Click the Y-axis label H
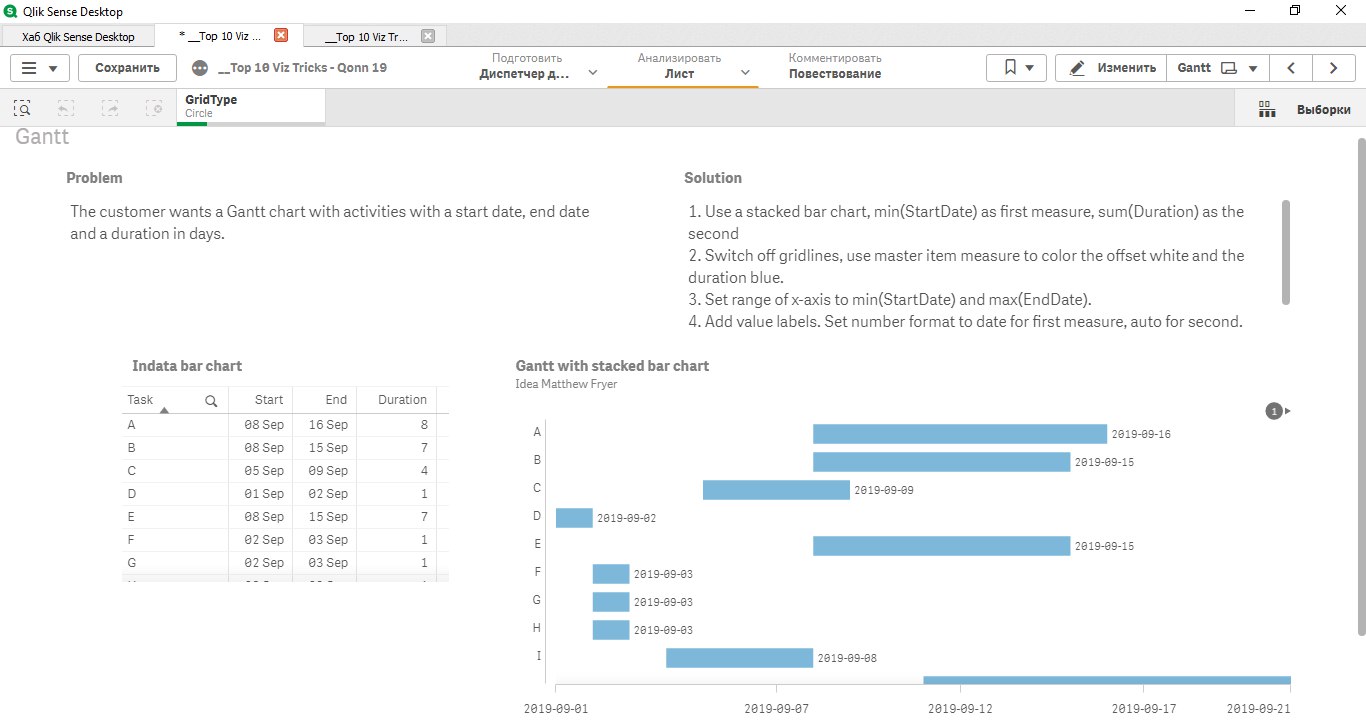 click(x=537, y=628)
